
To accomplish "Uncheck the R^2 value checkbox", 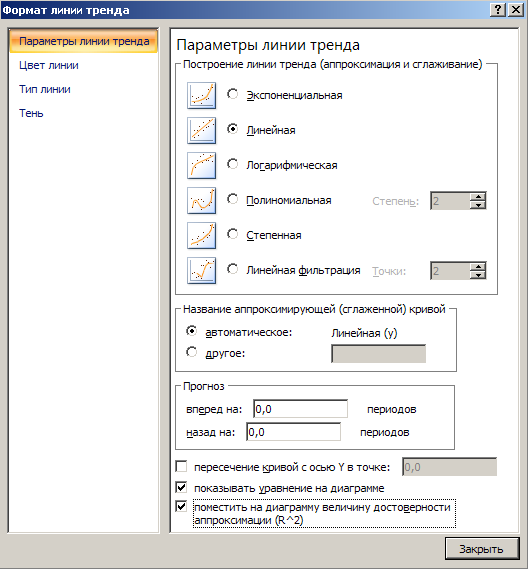I will (181, 506).
